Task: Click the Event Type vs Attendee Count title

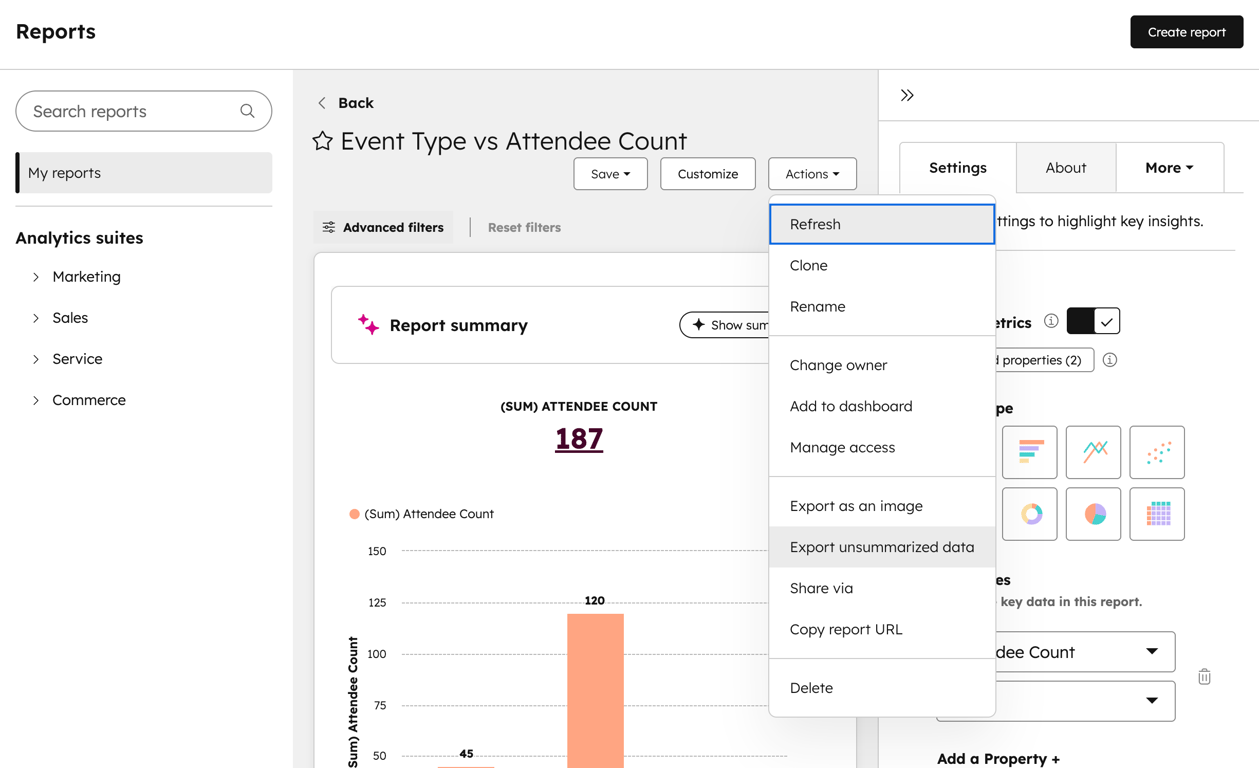Action: (513, 141)
